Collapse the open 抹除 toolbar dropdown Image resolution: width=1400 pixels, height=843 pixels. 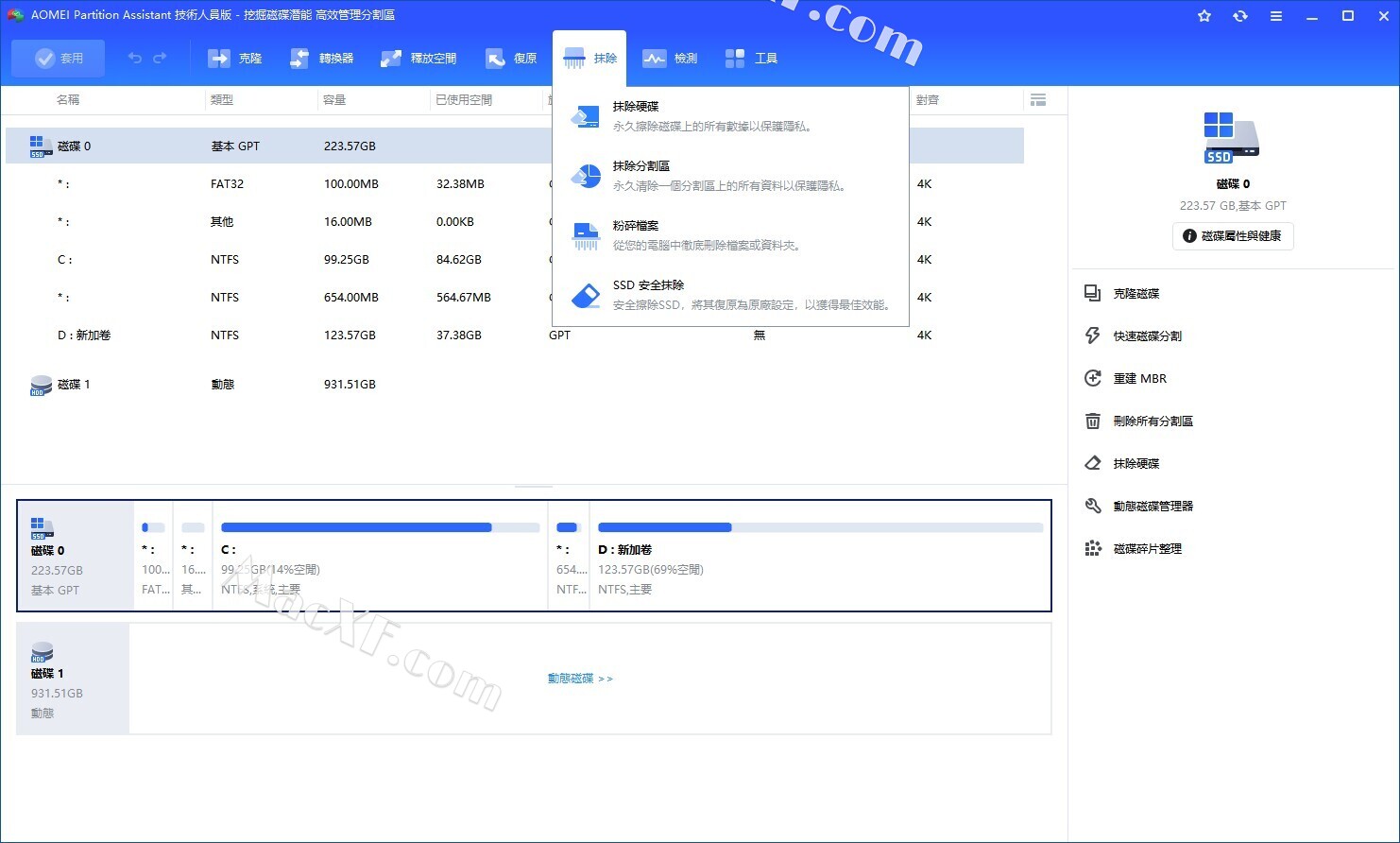pyautogui.click(x=589, y=59)
